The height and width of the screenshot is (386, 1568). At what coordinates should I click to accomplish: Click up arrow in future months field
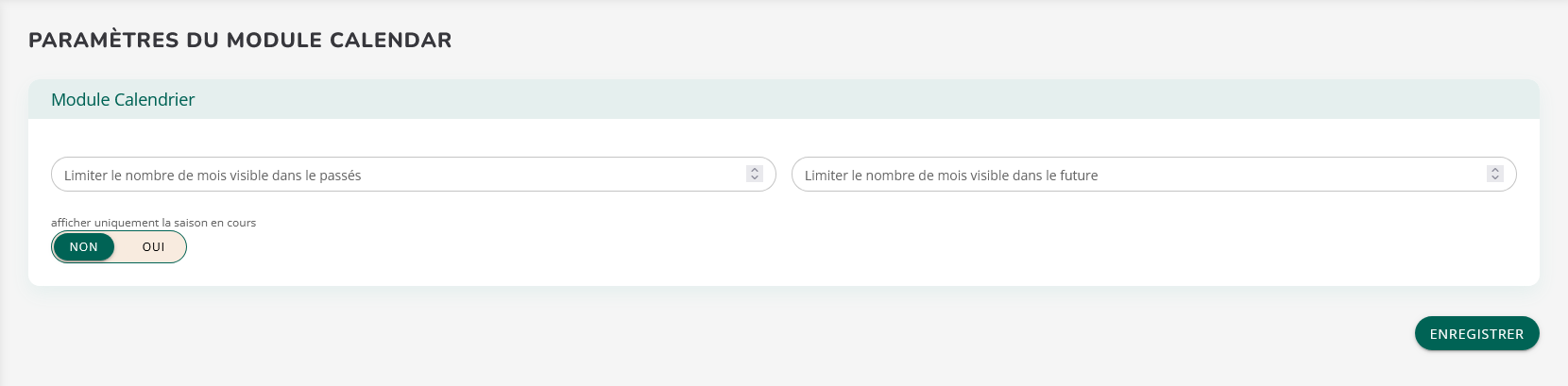click(x=1495, y=170)
